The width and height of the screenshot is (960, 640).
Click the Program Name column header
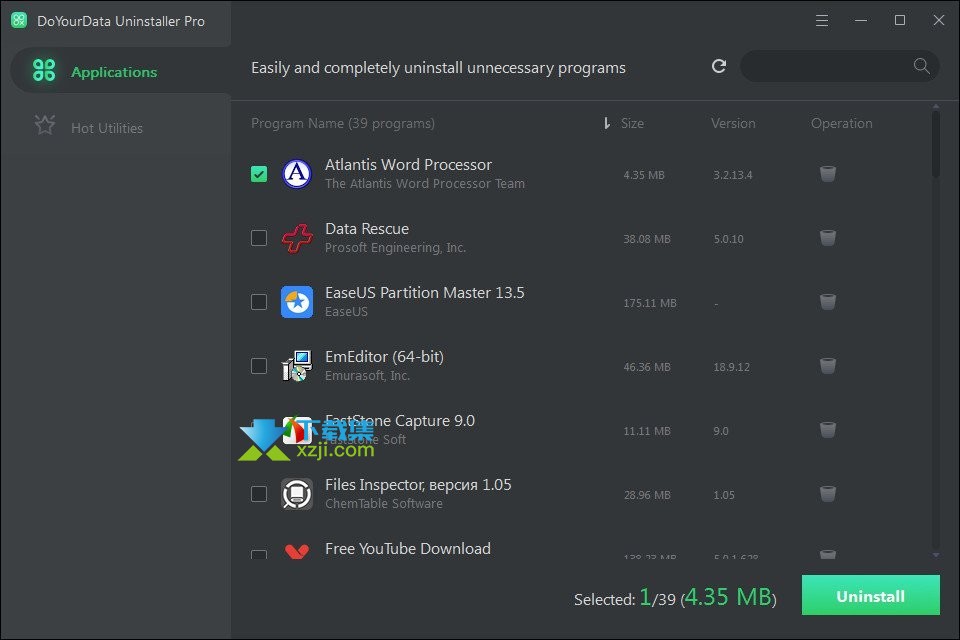tap(343, 123)
